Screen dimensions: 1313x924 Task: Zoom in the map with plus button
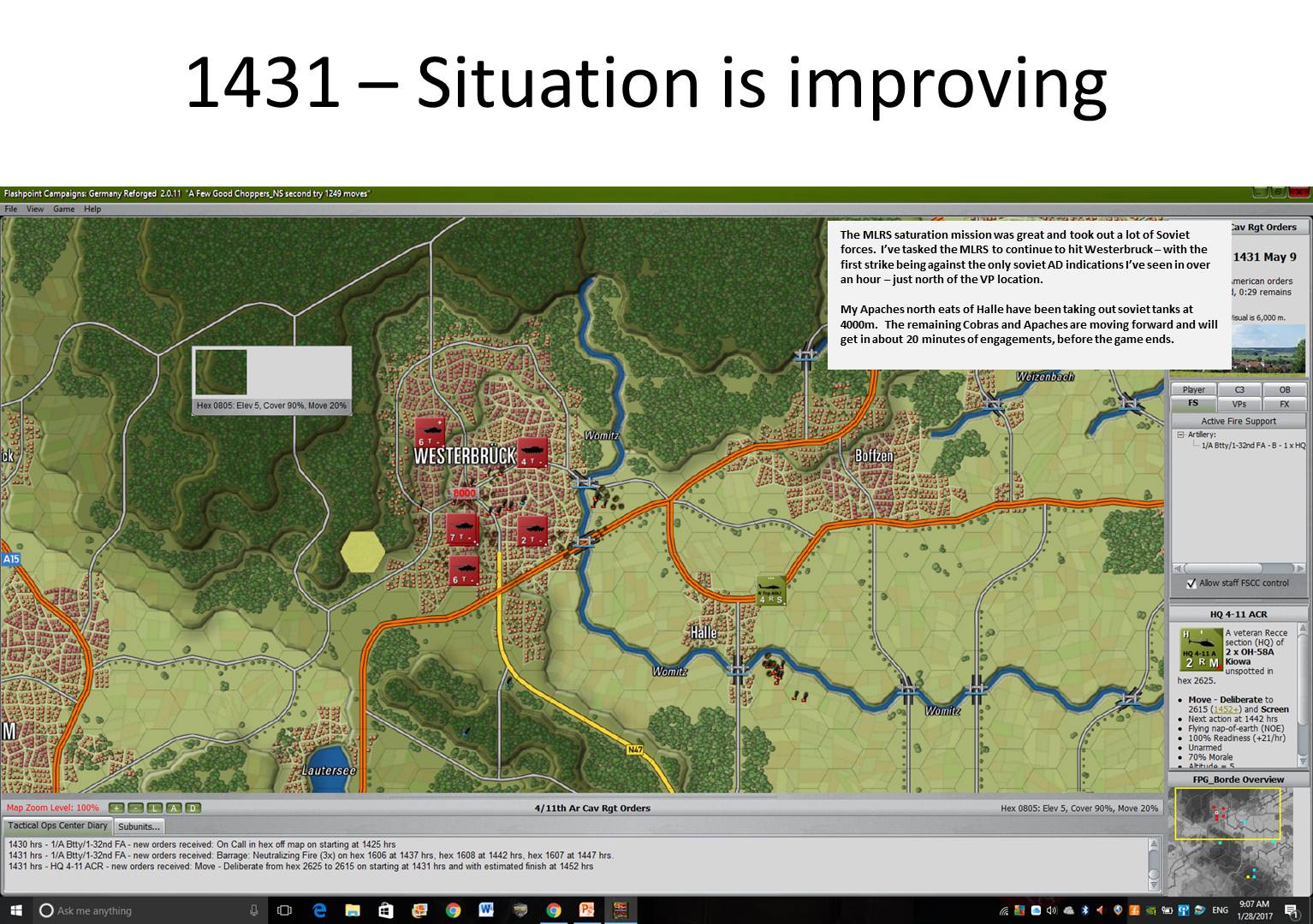pyautogui.click(x=117, y=808)
